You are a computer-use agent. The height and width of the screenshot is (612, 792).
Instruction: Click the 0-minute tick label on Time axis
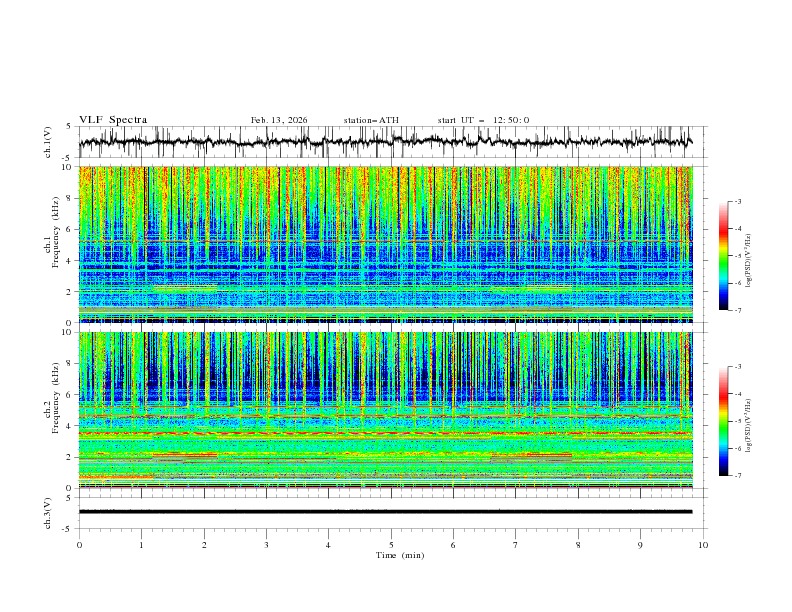[x=79, y=545]
